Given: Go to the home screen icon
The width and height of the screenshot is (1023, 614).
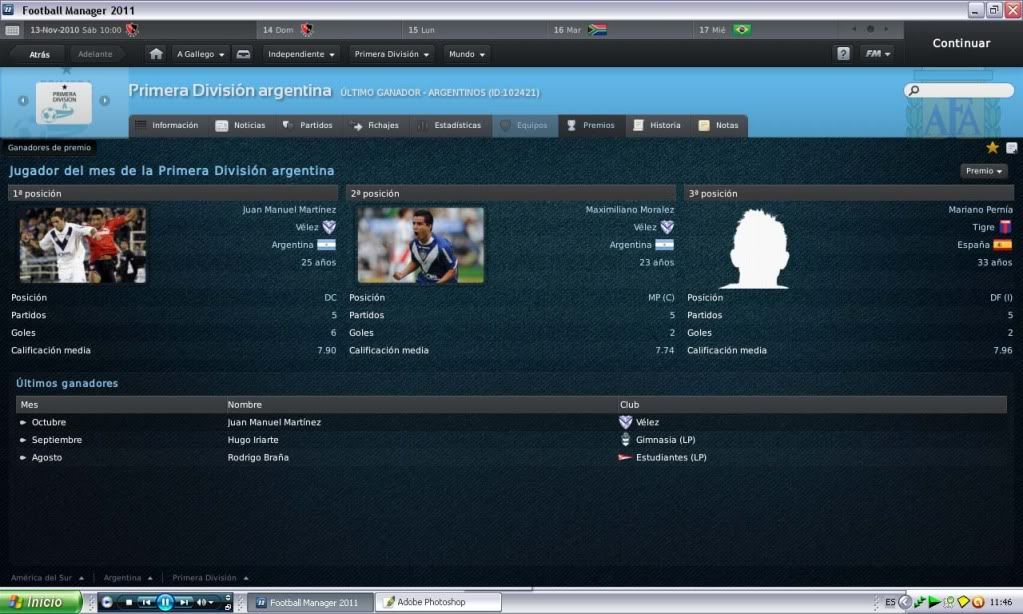Looking at the screenshot, I should [156, 54].
